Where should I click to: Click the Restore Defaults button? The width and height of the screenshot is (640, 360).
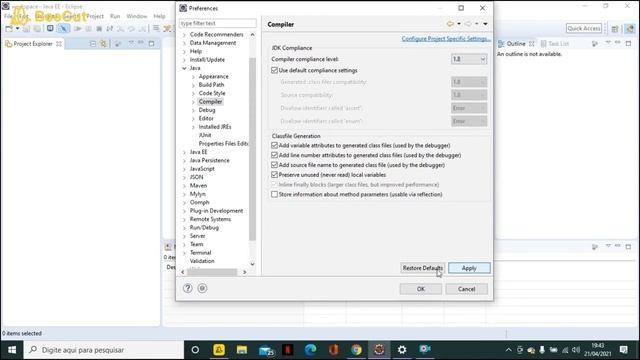[422, 268]
